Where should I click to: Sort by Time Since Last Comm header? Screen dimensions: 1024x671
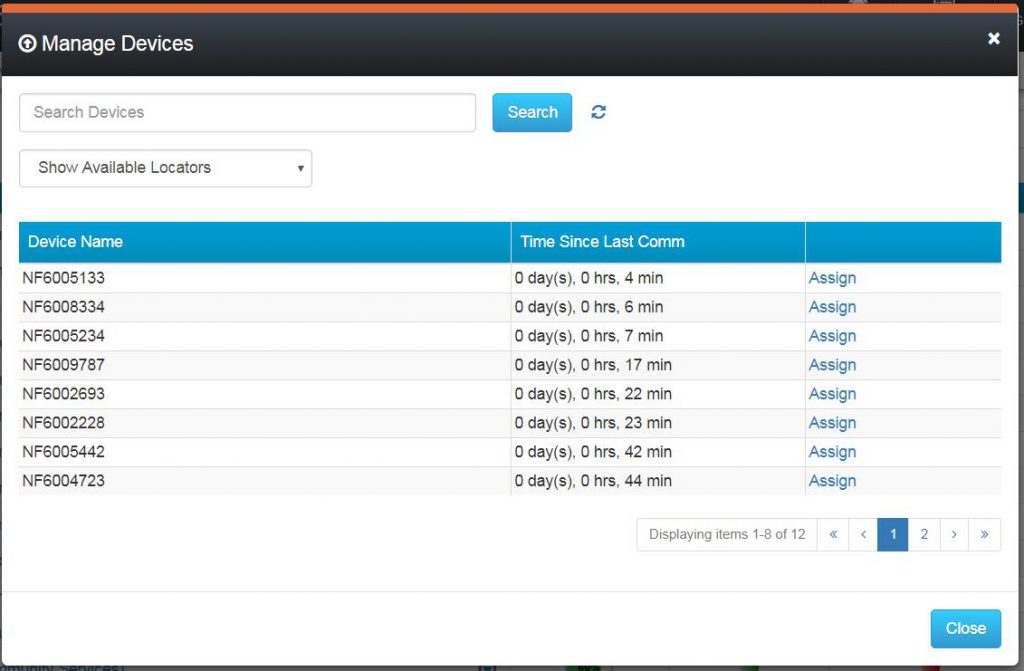point(602,242)
